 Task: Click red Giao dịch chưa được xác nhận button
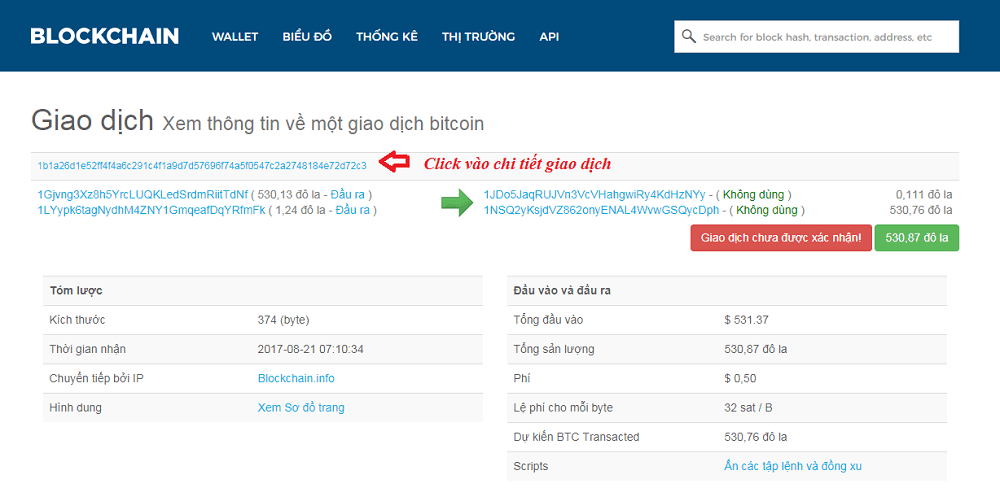(780, 238)
